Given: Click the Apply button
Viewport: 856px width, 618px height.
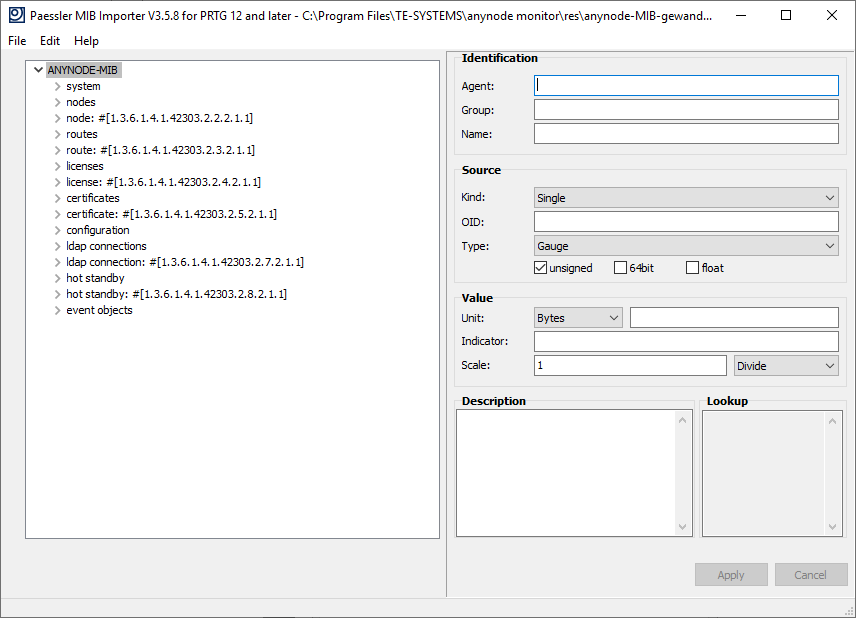Looking at the screenshot, I should [731, 574].
